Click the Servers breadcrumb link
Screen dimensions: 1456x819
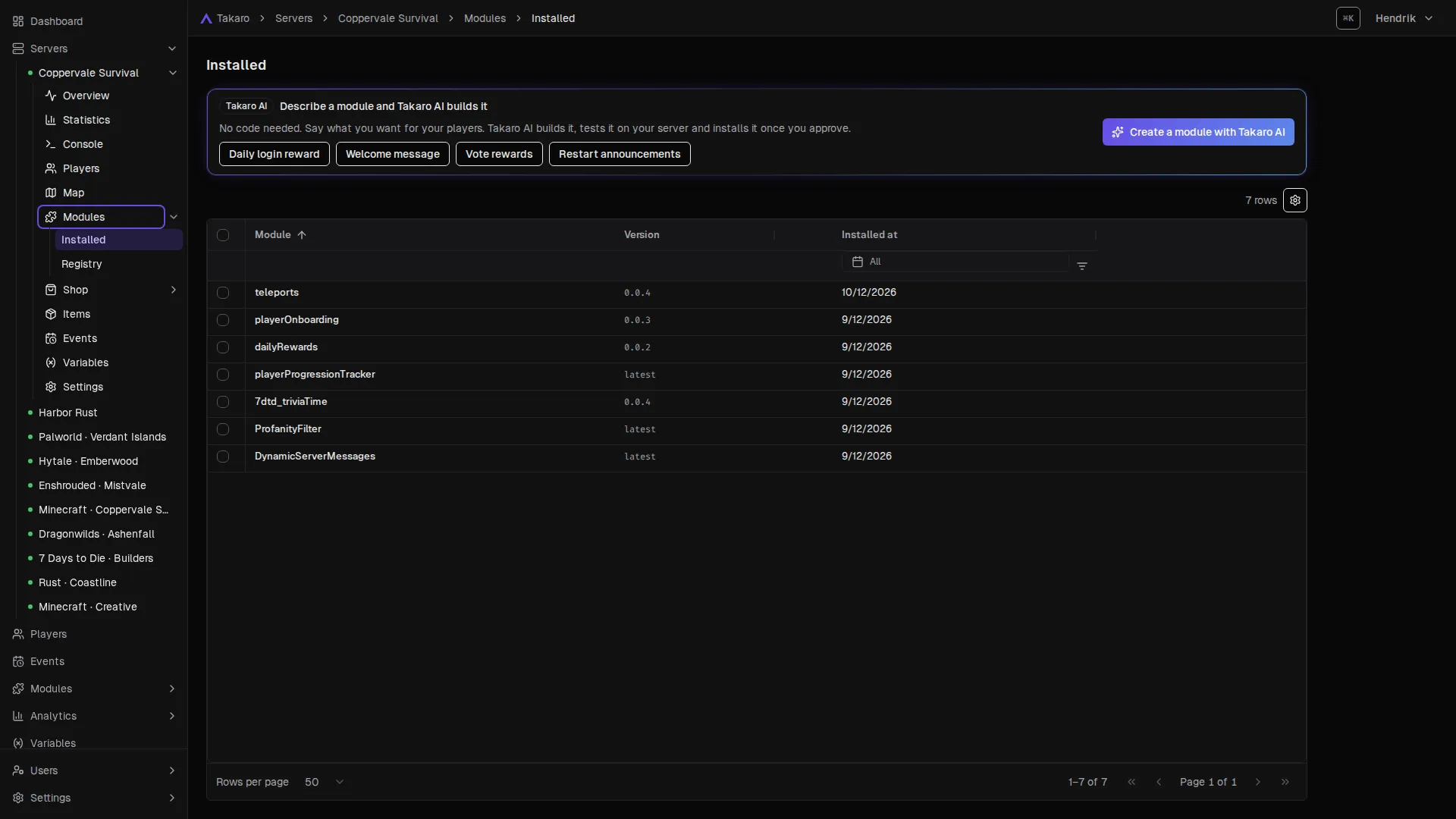coord(293,18)
